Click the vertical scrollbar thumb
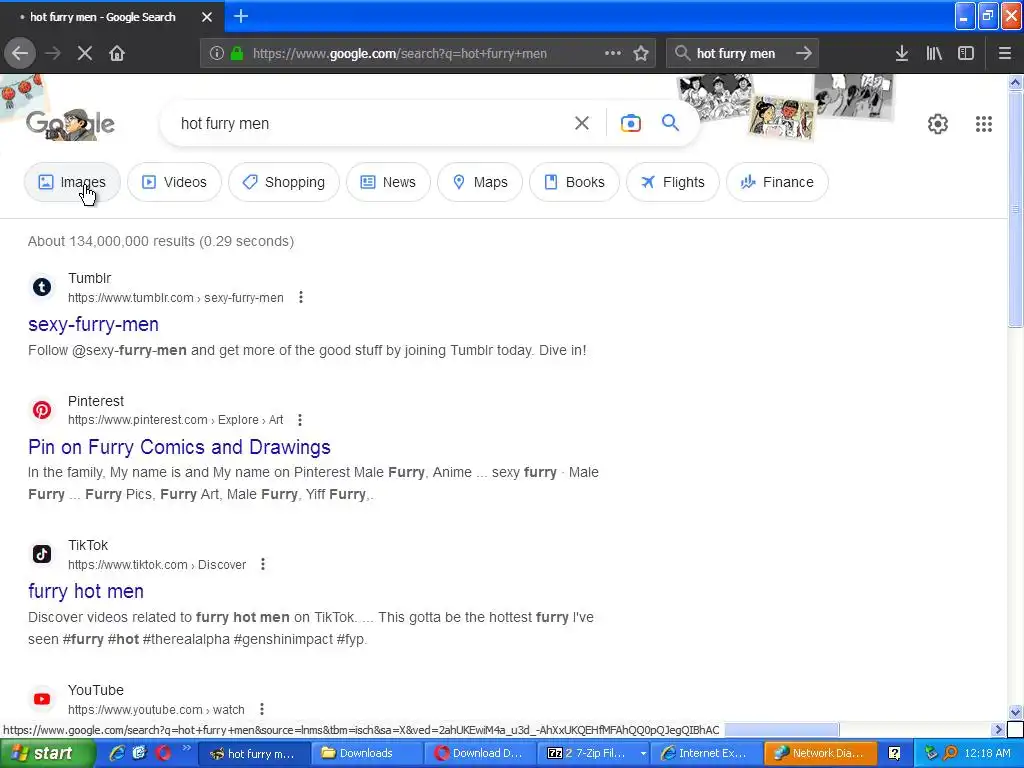Image resolution: width=1024 pixels, height=768 pixels. click(x=1015, y=209)
